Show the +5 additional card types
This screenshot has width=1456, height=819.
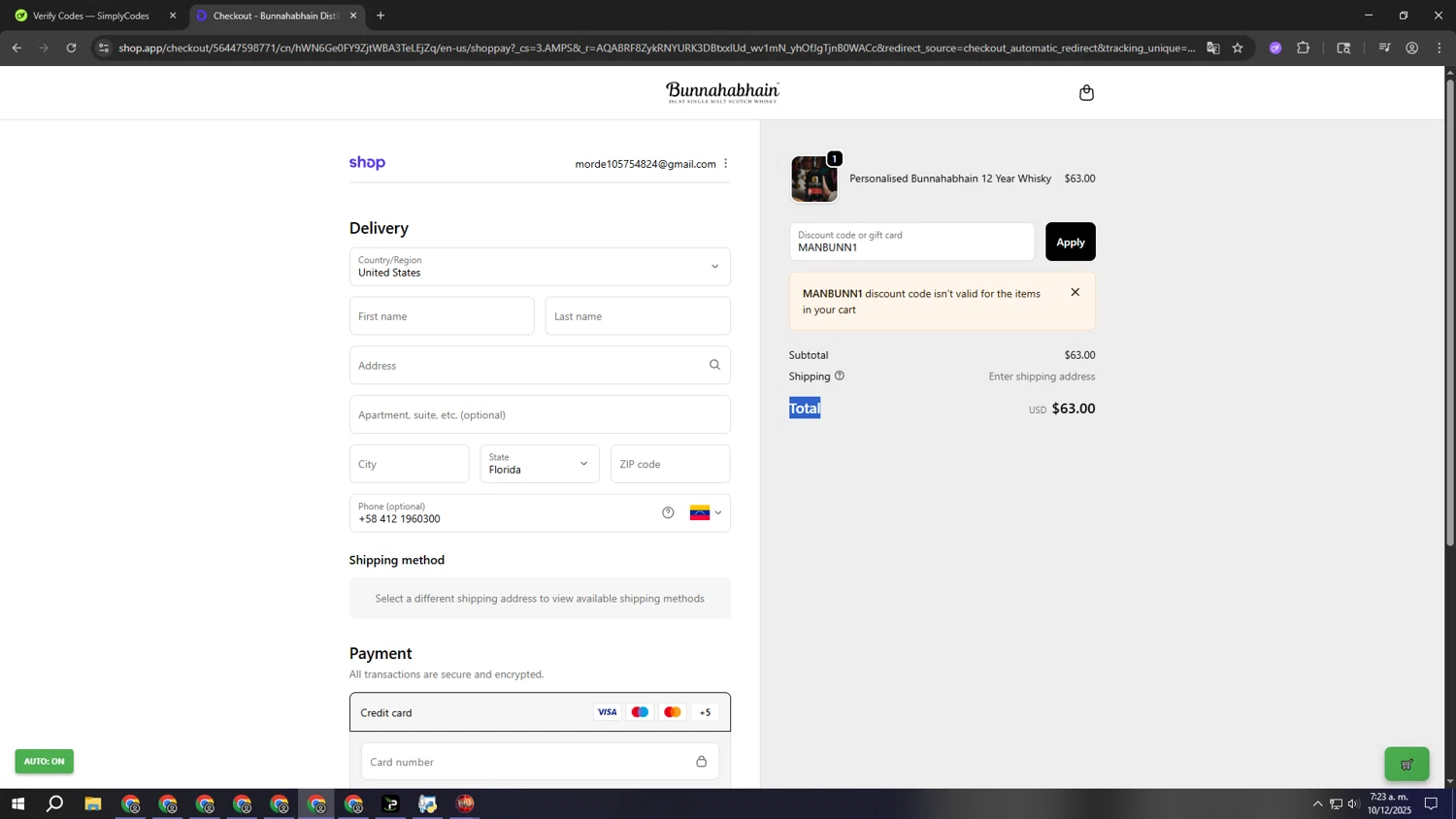point(706,712)
